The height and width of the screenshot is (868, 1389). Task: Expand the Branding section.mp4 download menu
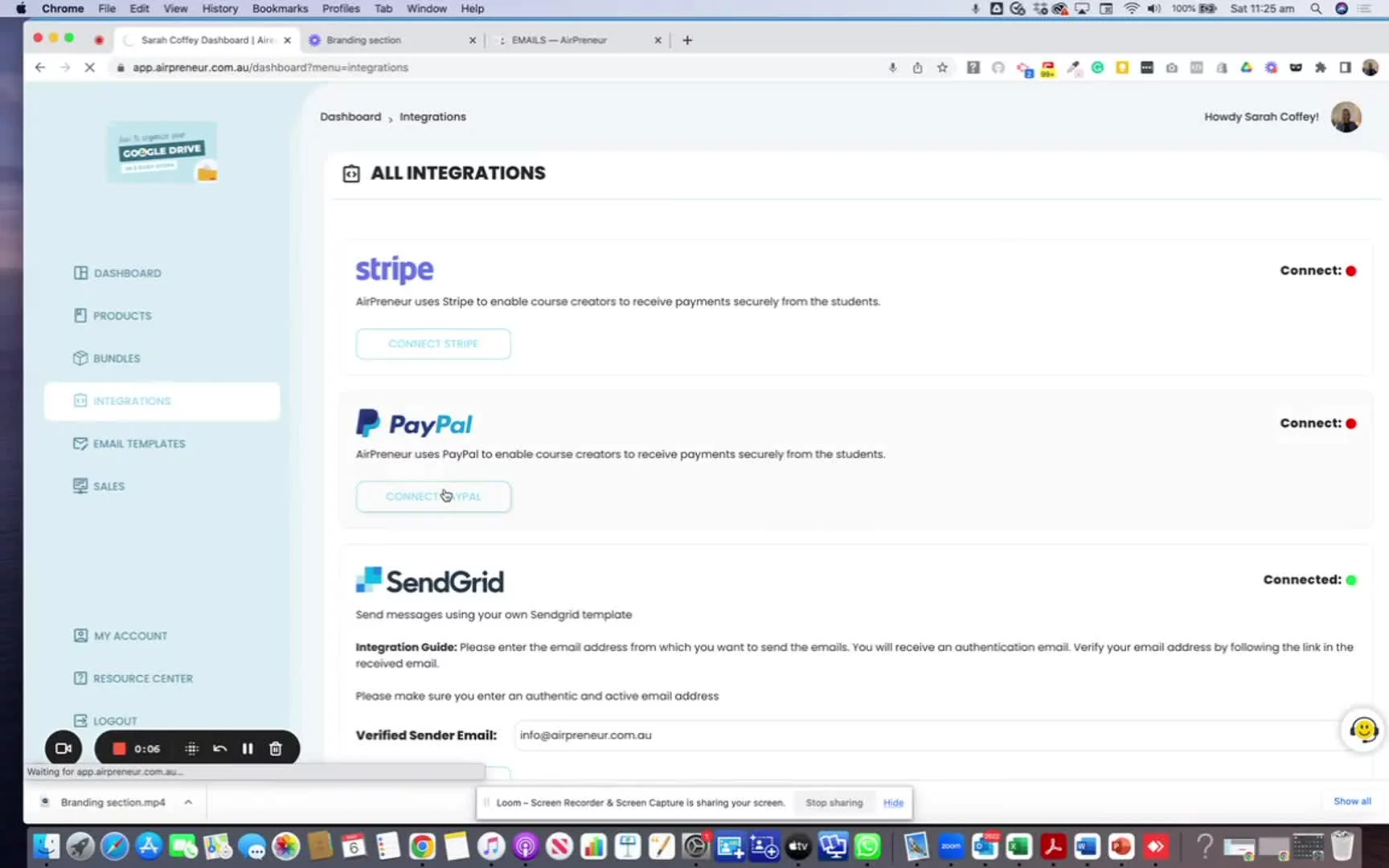188,802
